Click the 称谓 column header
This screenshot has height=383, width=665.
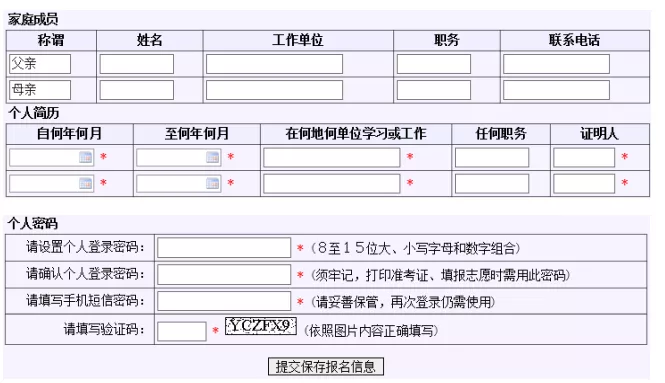[51, 40]
